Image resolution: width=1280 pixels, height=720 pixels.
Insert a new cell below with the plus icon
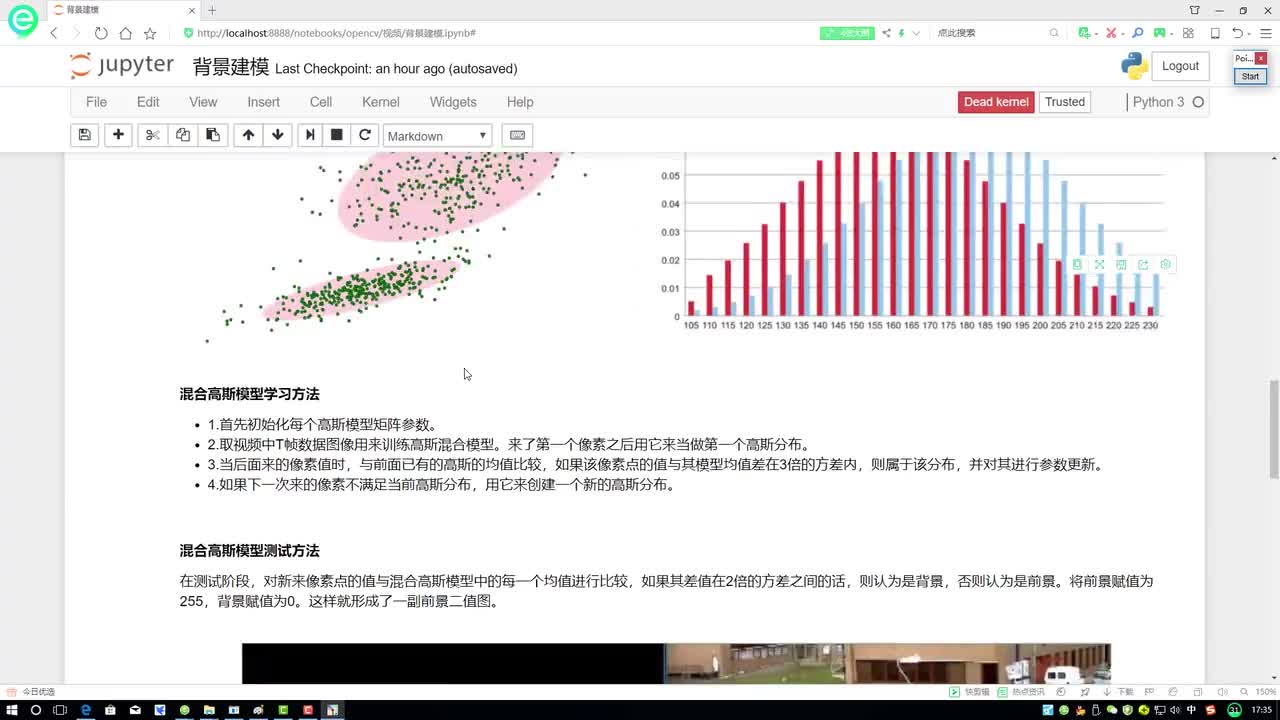click(118, 135)
